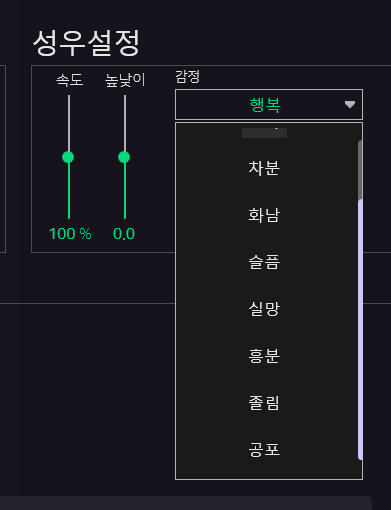Click the 속도 slider handle
This screenshot has width=391, height=510.
pos(68,157)
